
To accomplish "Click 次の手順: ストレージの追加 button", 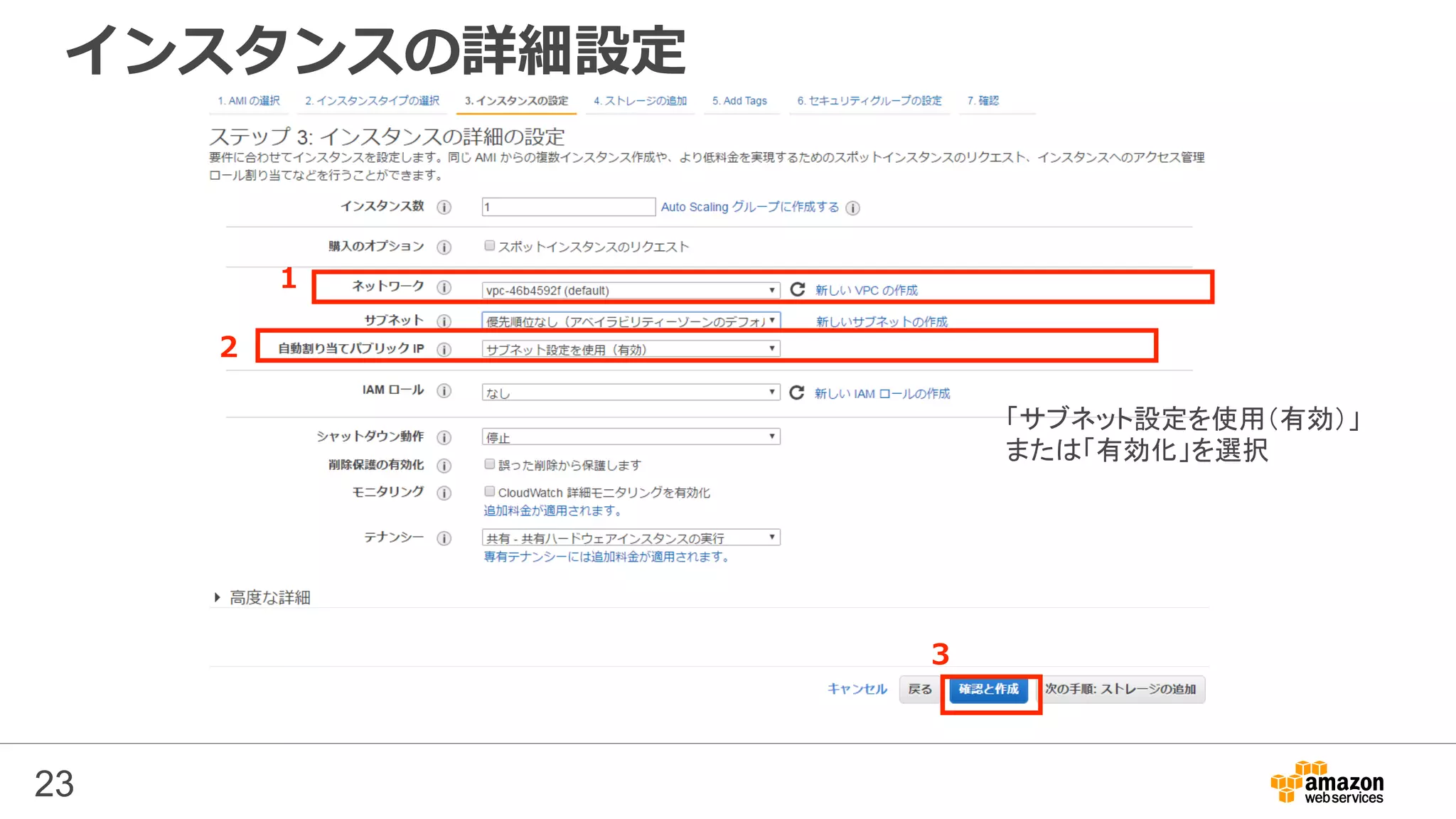I will (x=1120, y=690).
